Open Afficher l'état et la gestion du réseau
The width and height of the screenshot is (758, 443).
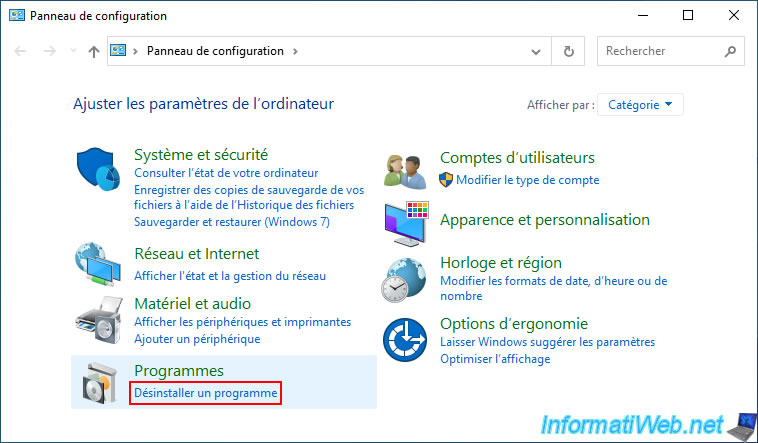coord(230,276)
